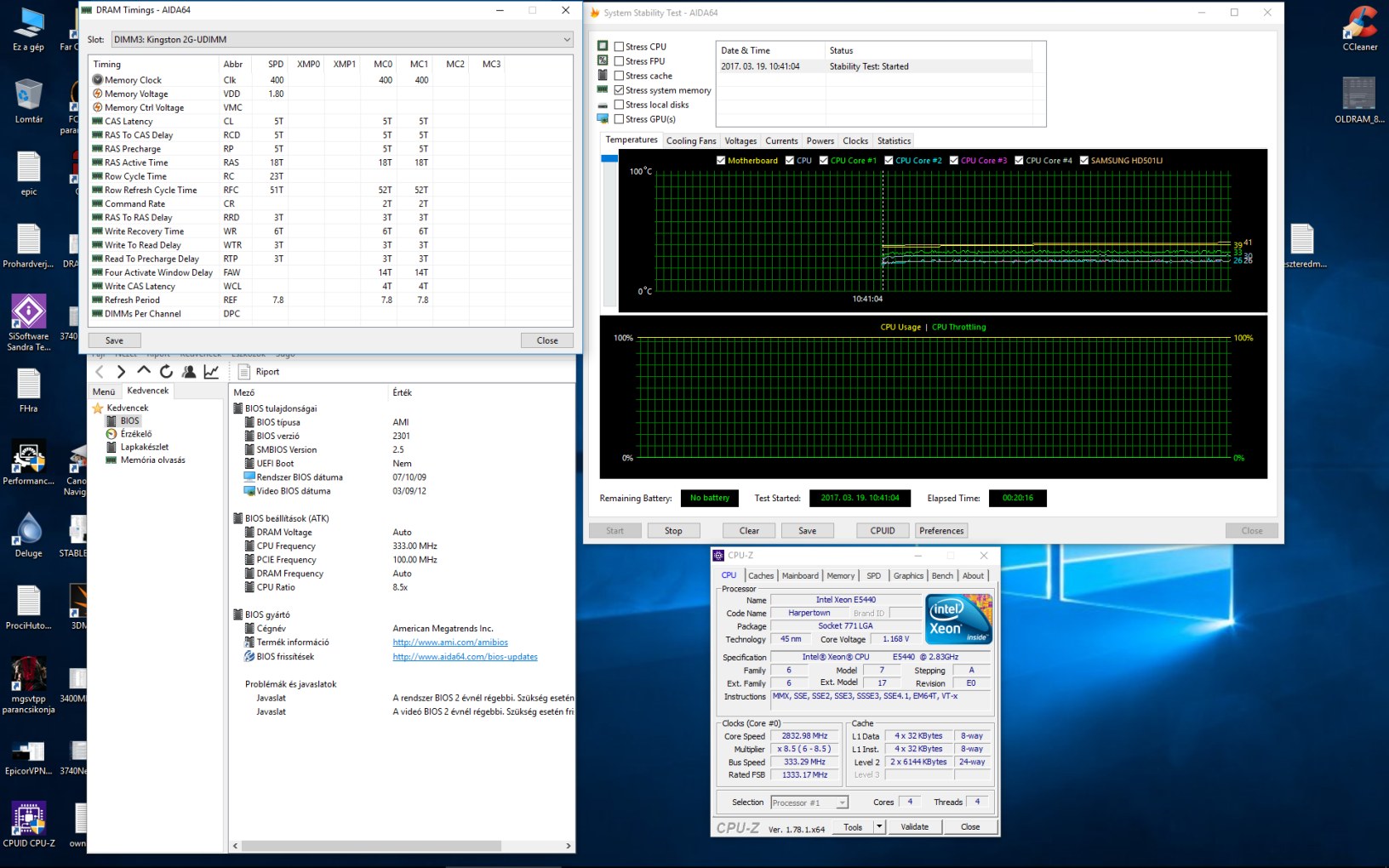Image resolution: width=1389 pixels, height=868 pixels.
Task: Open the EpicorVPN desktop icon
Action: [x=29, y=757]
